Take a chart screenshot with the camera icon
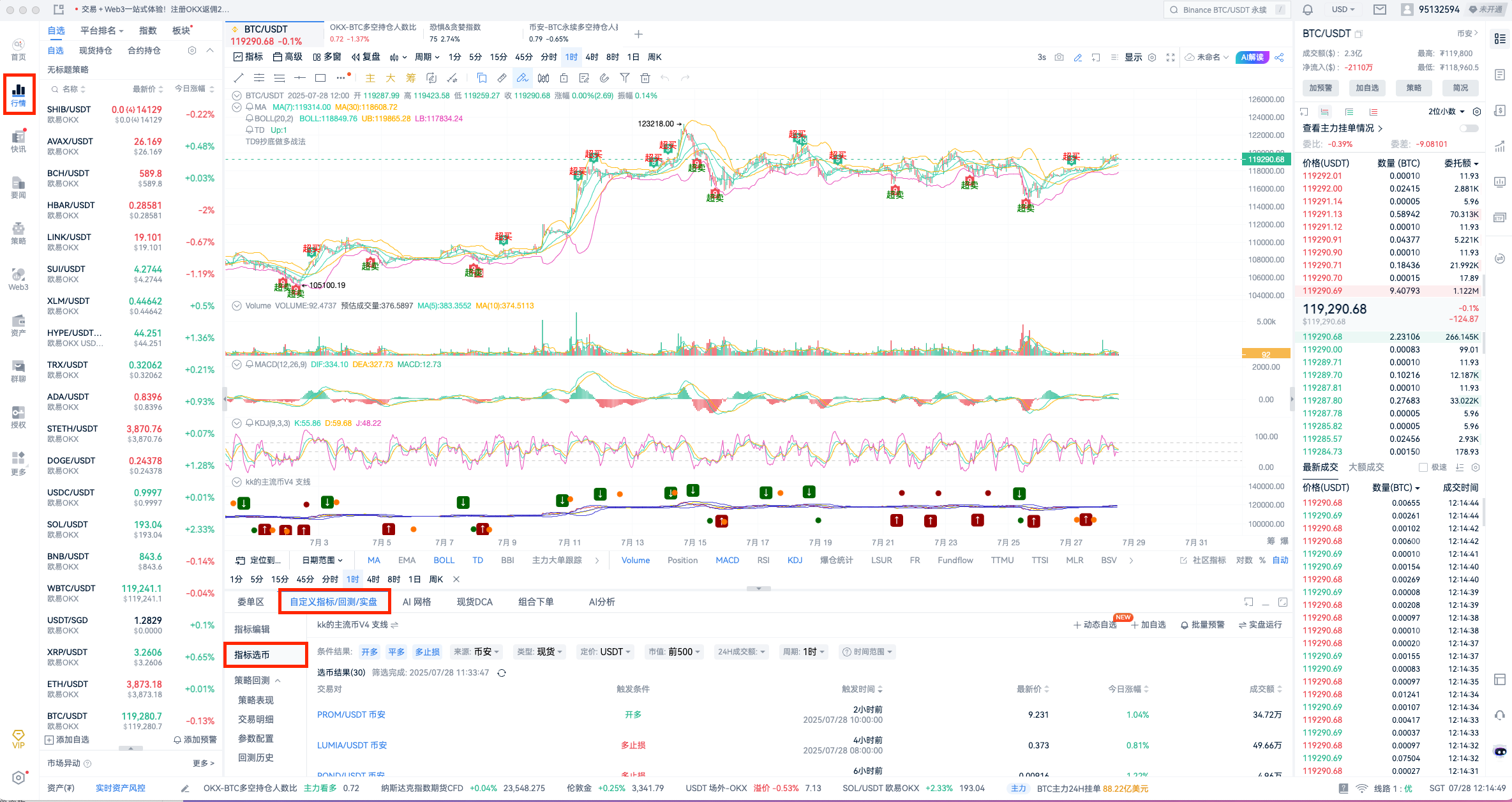The height and width of the screenshot is (802, 1512). click(1059, 57)
